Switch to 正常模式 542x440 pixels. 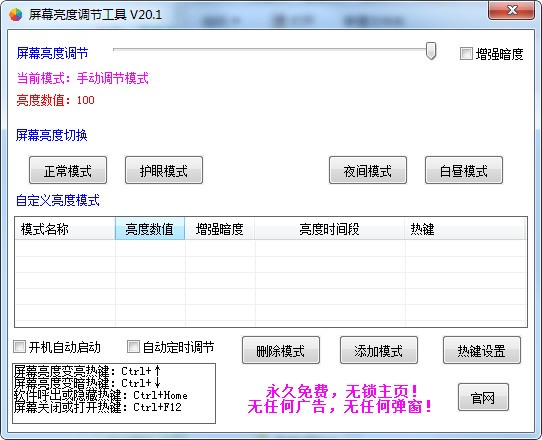pyautogui.click(x=68, y=170)
